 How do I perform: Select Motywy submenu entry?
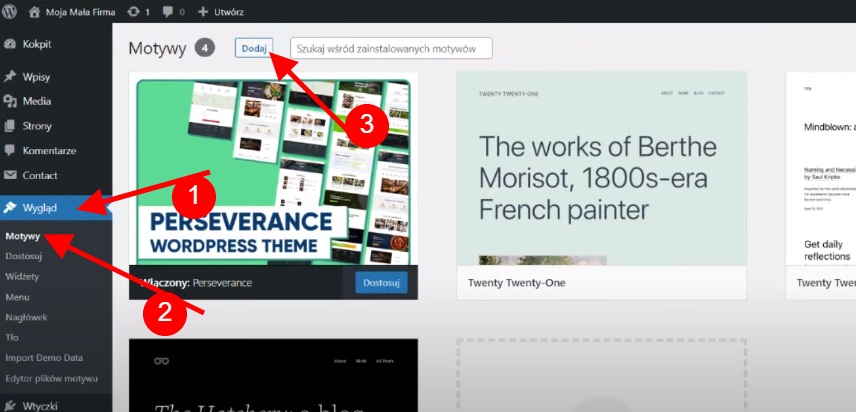tap(22, 236)
